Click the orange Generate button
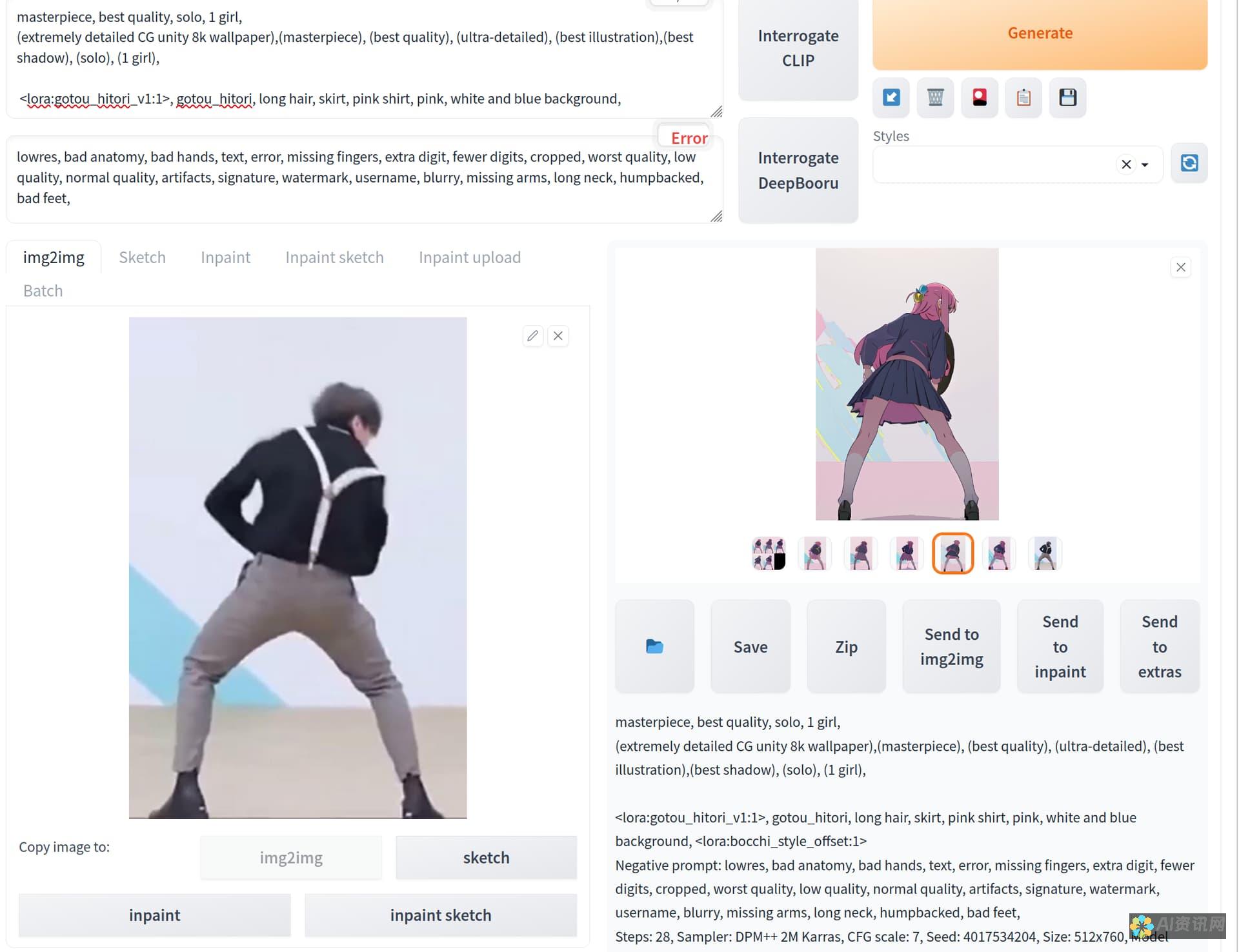The width and height of the screenshot is (1239, 952). pyautogui.click(x=1040, y=32)
